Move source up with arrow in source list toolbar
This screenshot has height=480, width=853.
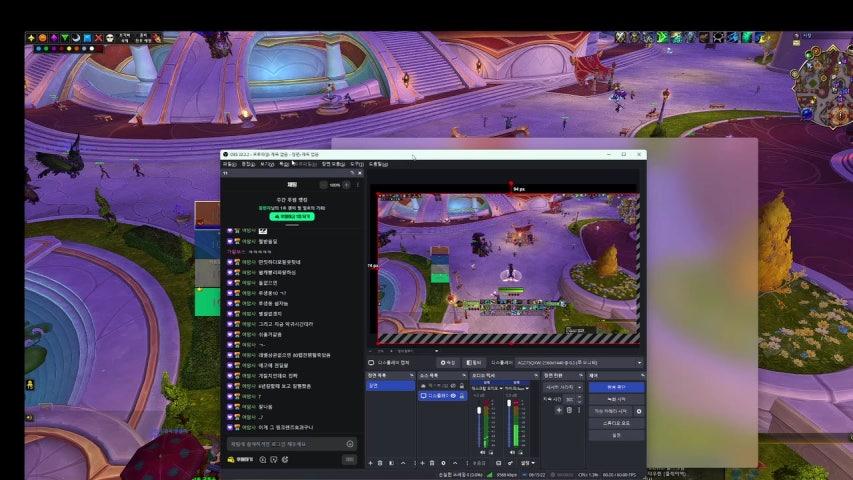(455, 463)
